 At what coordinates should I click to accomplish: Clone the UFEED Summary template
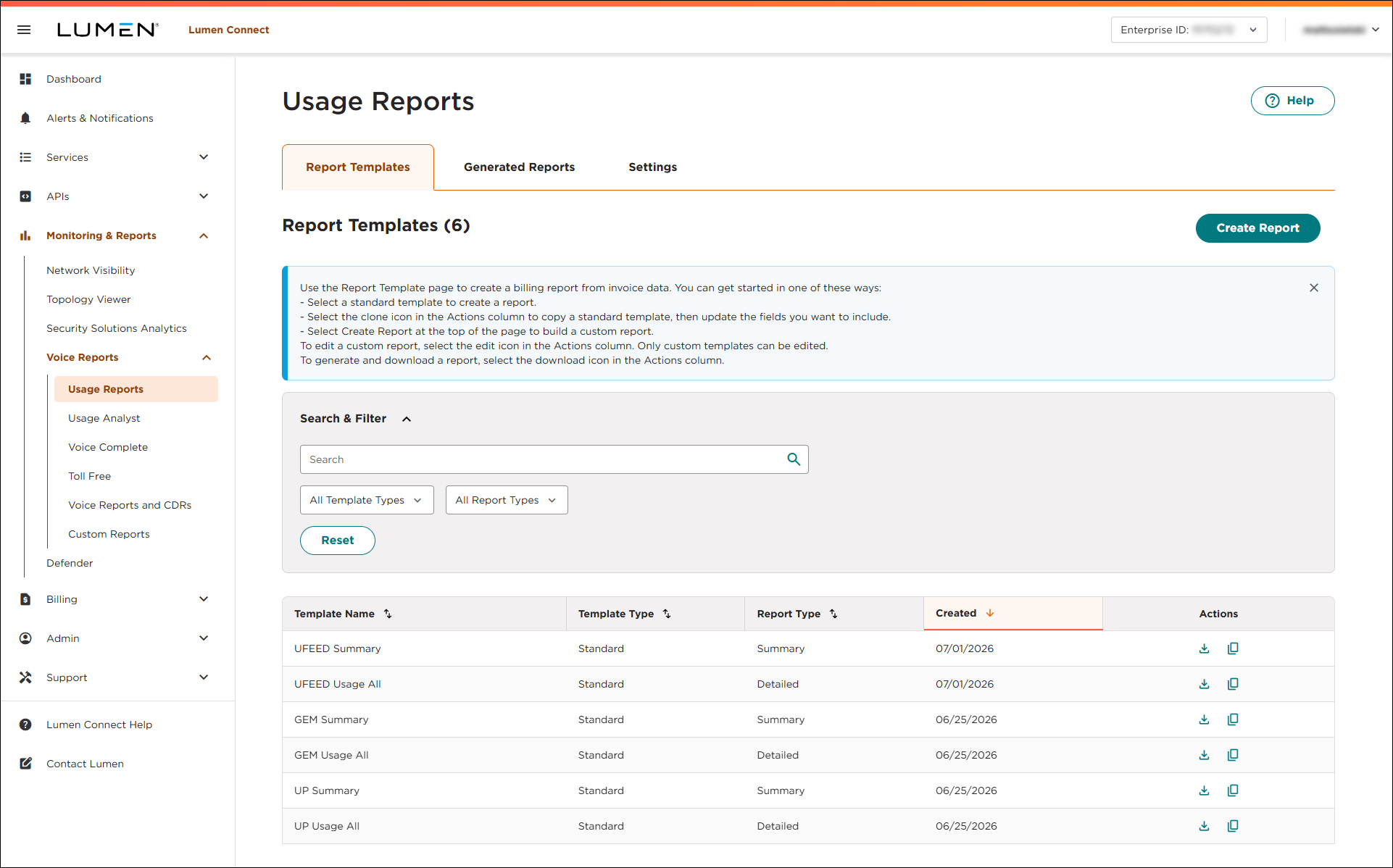coord(1233,648)
